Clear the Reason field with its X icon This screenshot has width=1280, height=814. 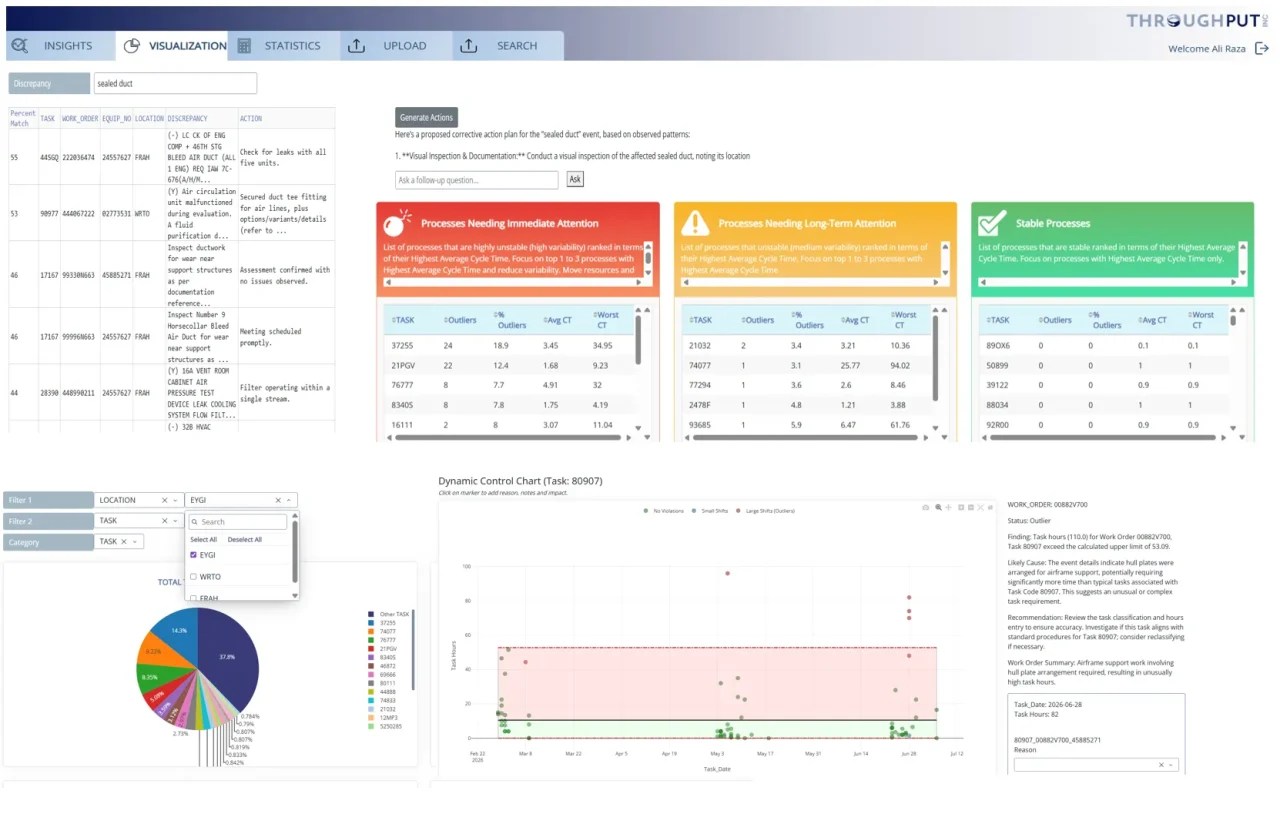[x=1161, y=765]
